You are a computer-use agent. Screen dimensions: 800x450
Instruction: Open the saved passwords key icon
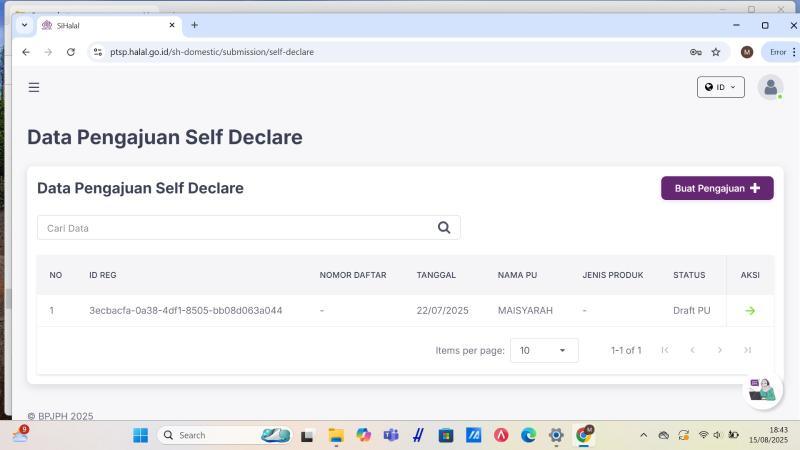coord(695,52)
